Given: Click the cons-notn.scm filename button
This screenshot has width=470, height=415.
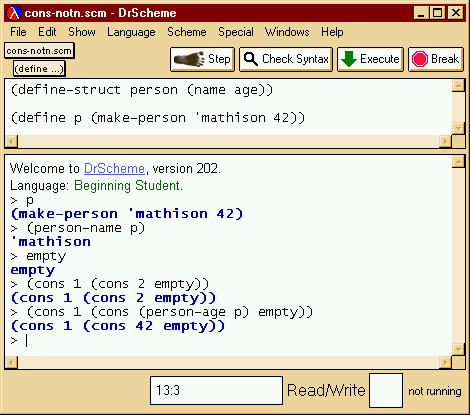Looking at the screenshot, I should [39, 51].
